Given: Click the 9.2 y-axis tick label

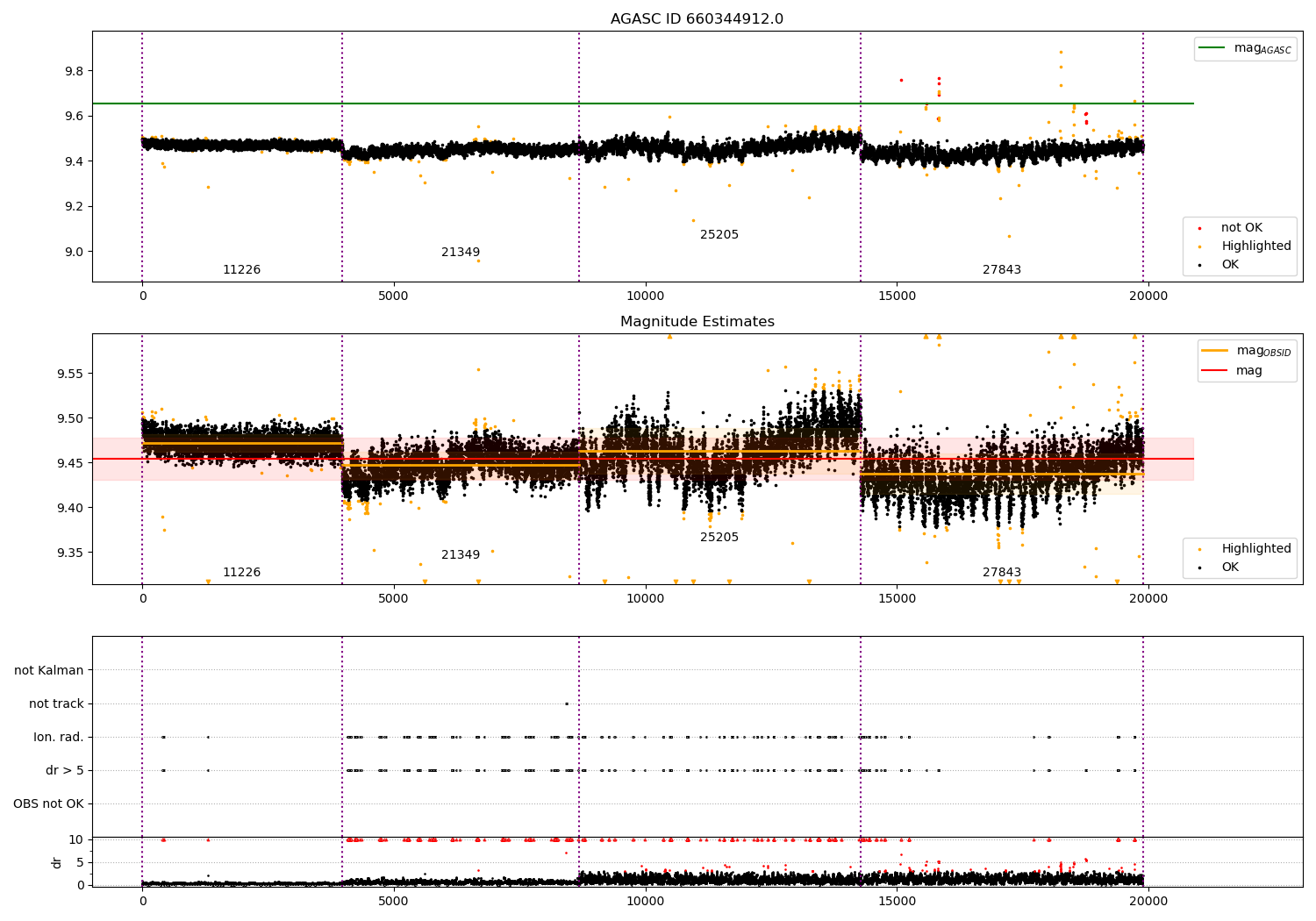Looking at the screenshot, I should [74, 207].
